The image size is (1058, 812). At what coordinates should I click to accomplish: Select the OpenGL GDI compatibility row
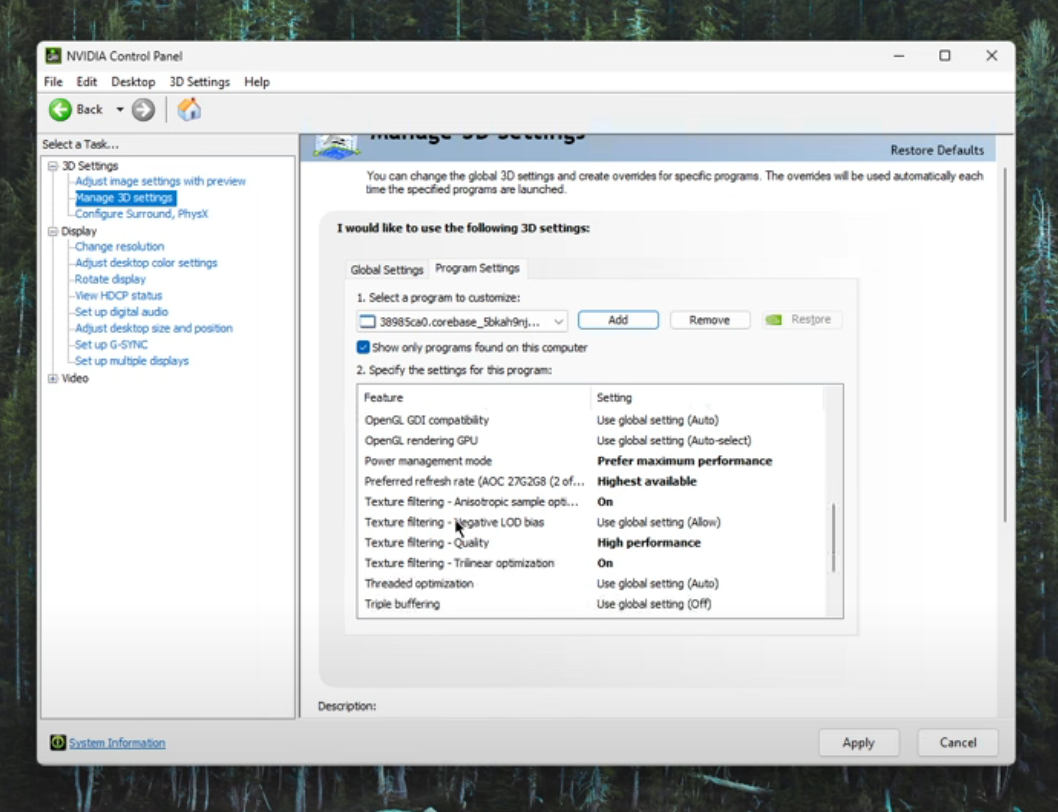[x=590, y=420]
